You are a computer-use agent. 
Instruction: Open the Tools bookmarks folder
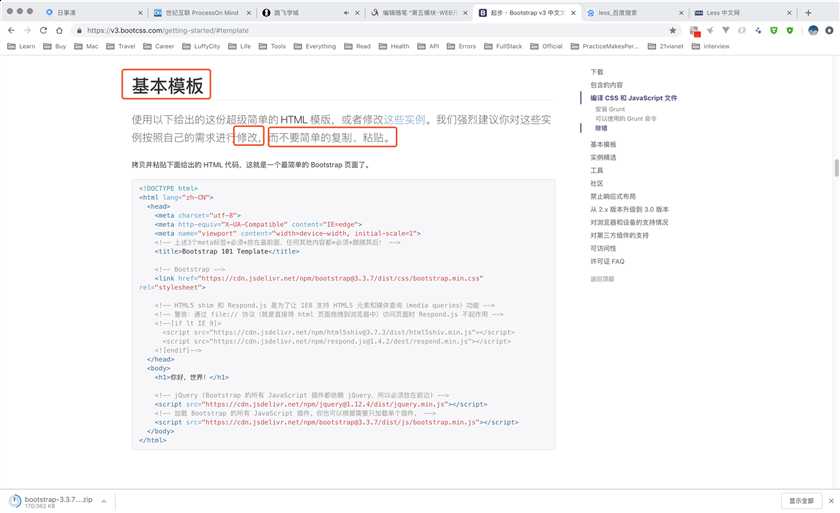[273, 47]
